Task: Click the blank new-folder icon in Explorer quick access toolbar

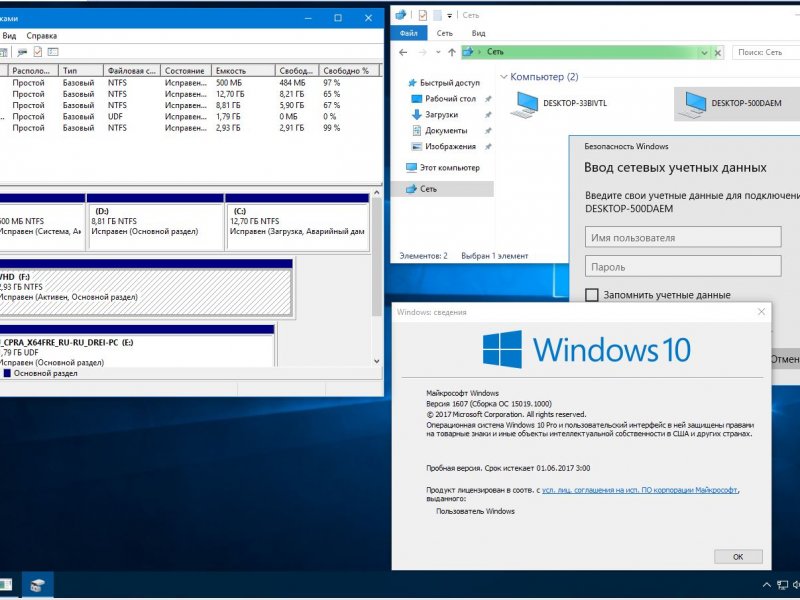Action: point(437,15)
